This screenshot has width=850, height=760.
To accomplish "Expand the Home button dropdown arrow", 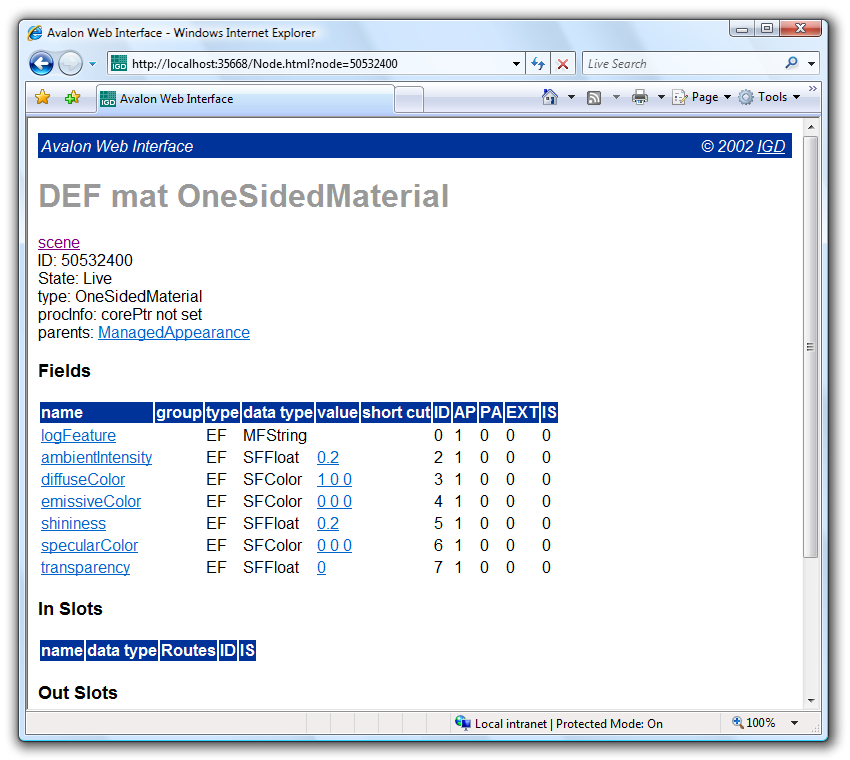I will [x=571, y=97].
